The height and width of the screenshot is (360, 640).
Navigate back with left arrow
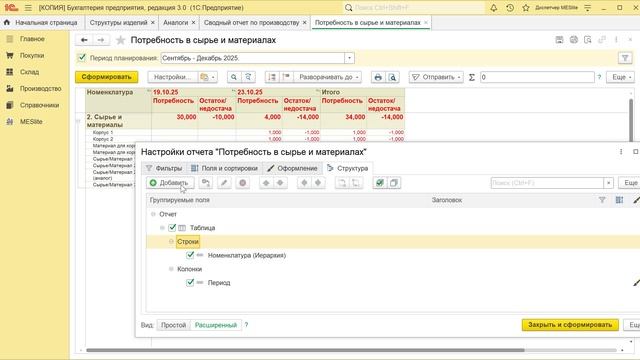[84, 40]
